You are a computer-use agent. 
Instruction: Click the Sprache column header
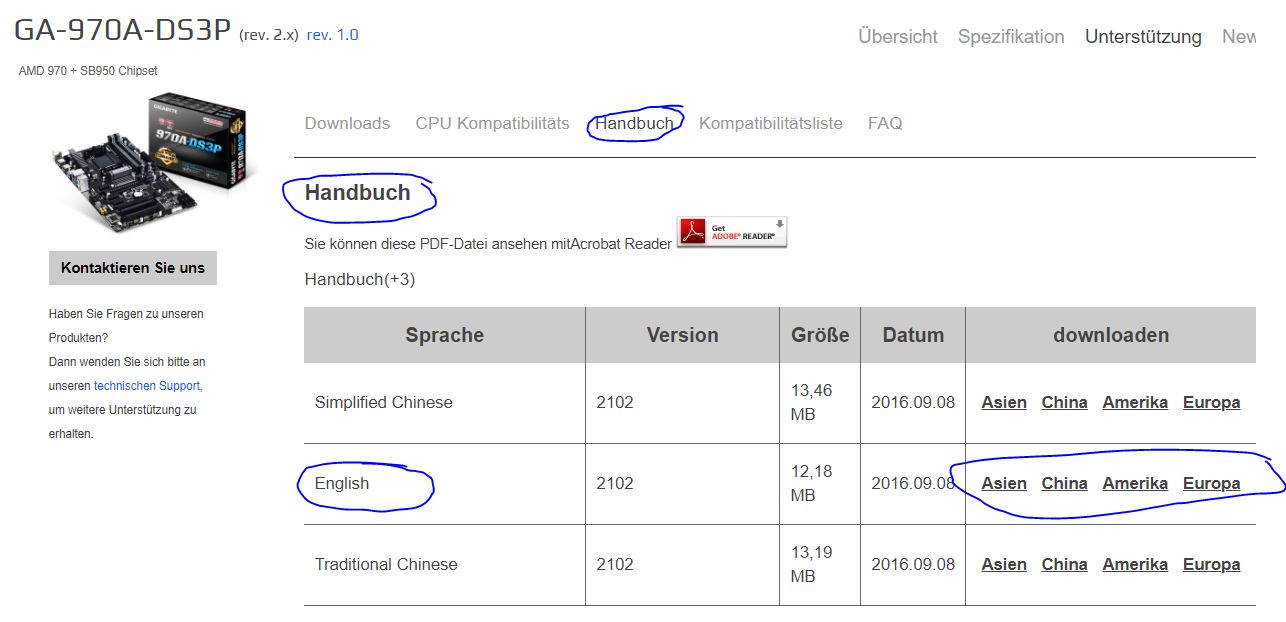click(x=445, y=335)
